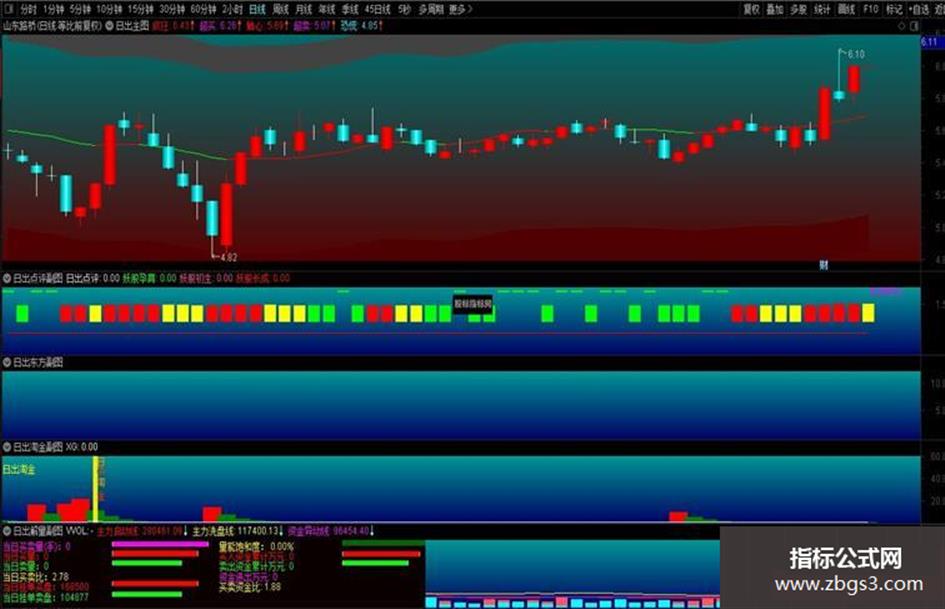Click the 股票指标网 tooltip label
945x609 pixels.
[x=472, y=304]
